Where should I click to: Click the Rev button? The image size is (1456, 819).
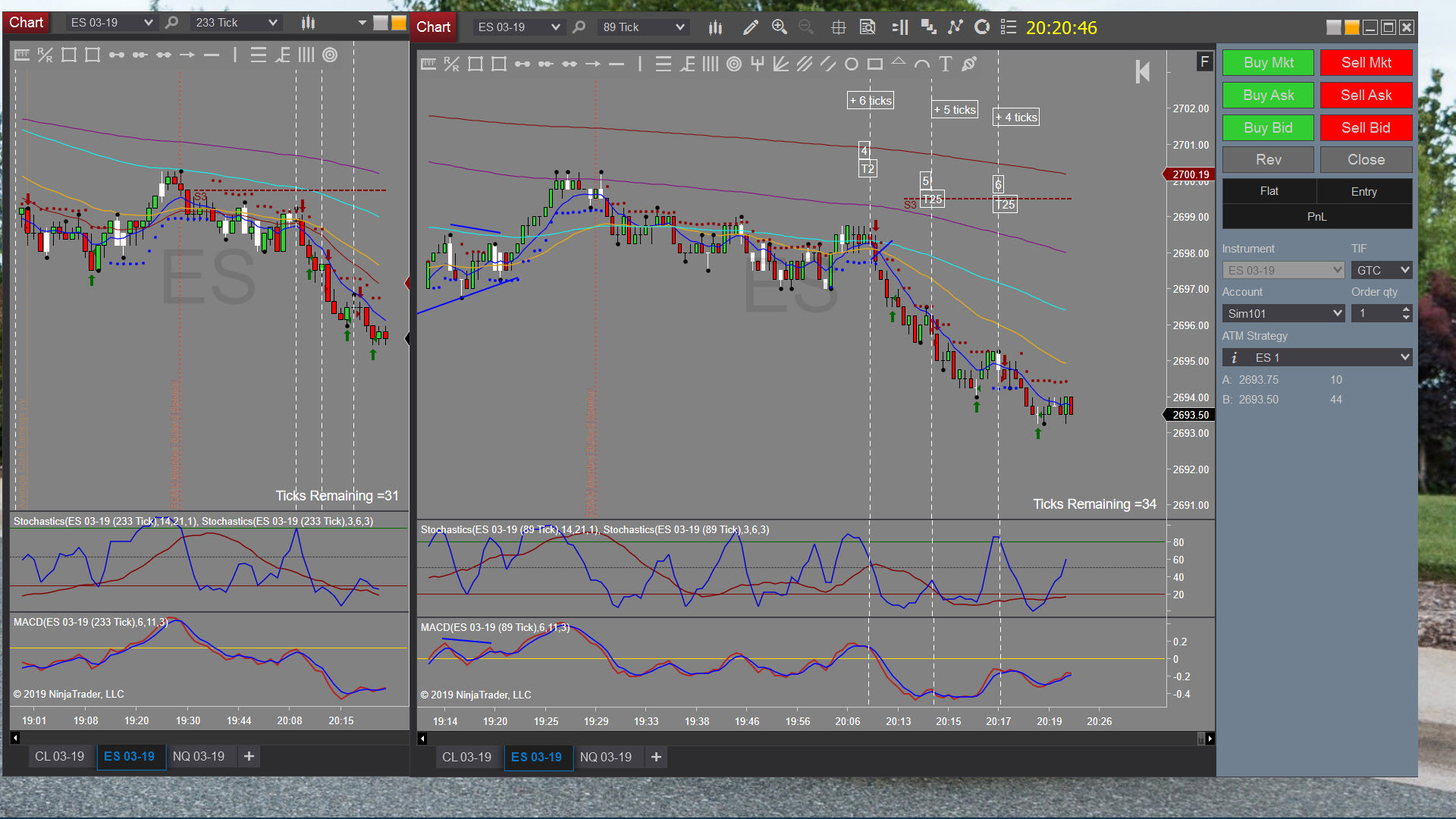[1268, 160]
